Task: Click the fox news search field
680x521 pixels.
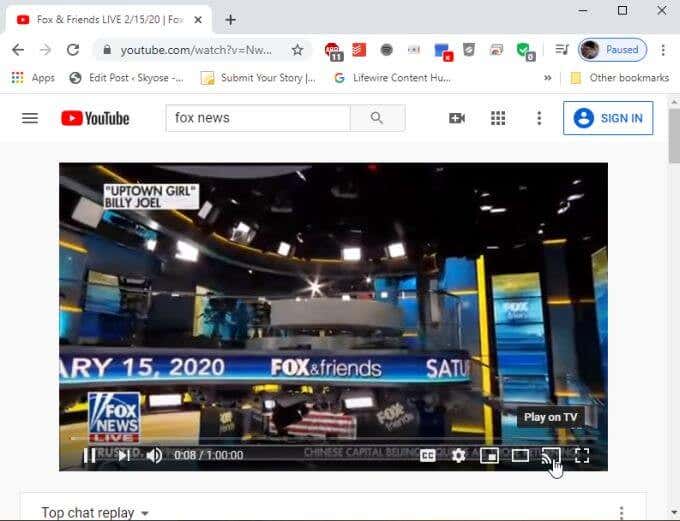Action: pos(258,118)
